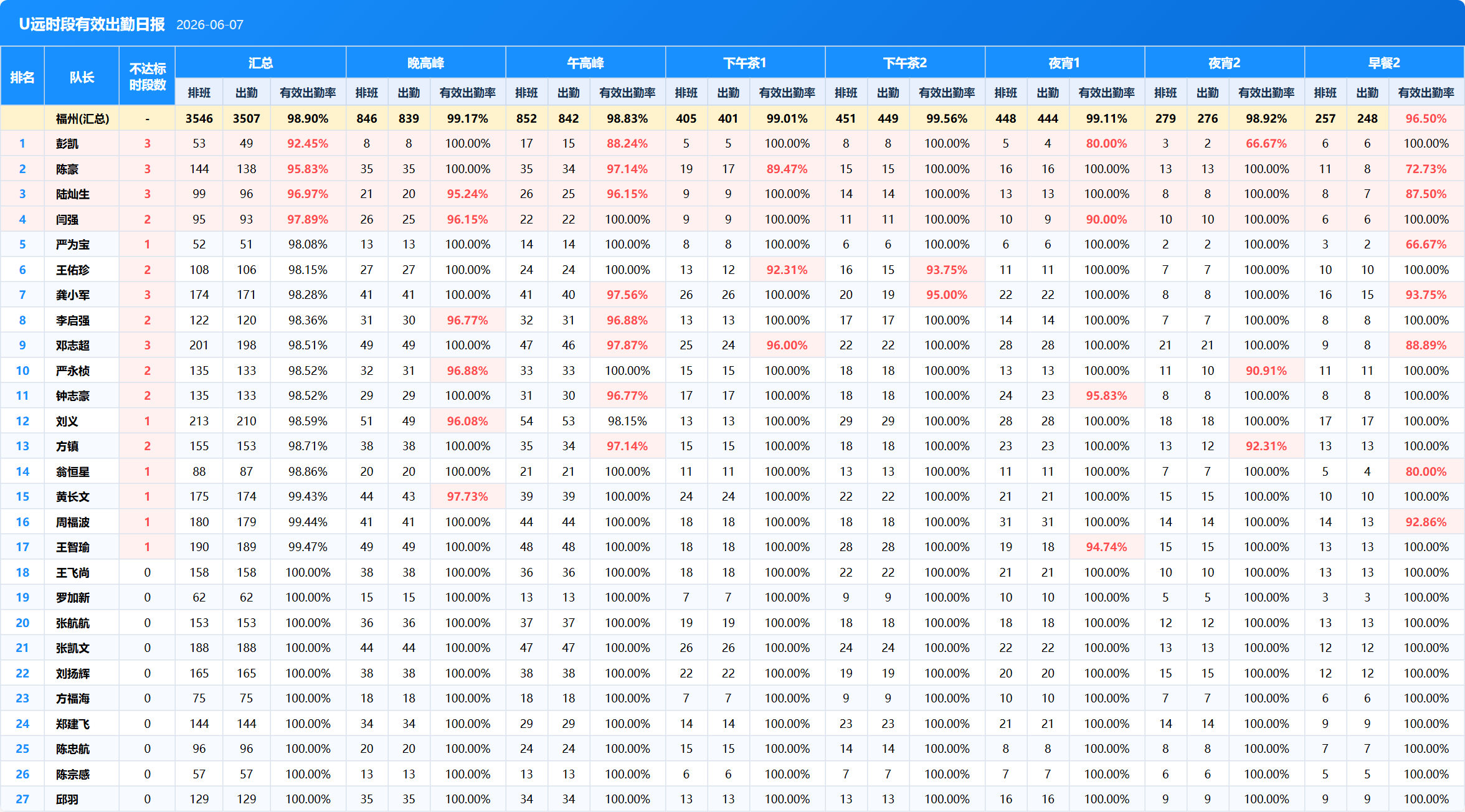Select the 午高峰 group header
The height and width of the screenshot is (812, 1465).
pyautogui.click(x=586, y=63)
